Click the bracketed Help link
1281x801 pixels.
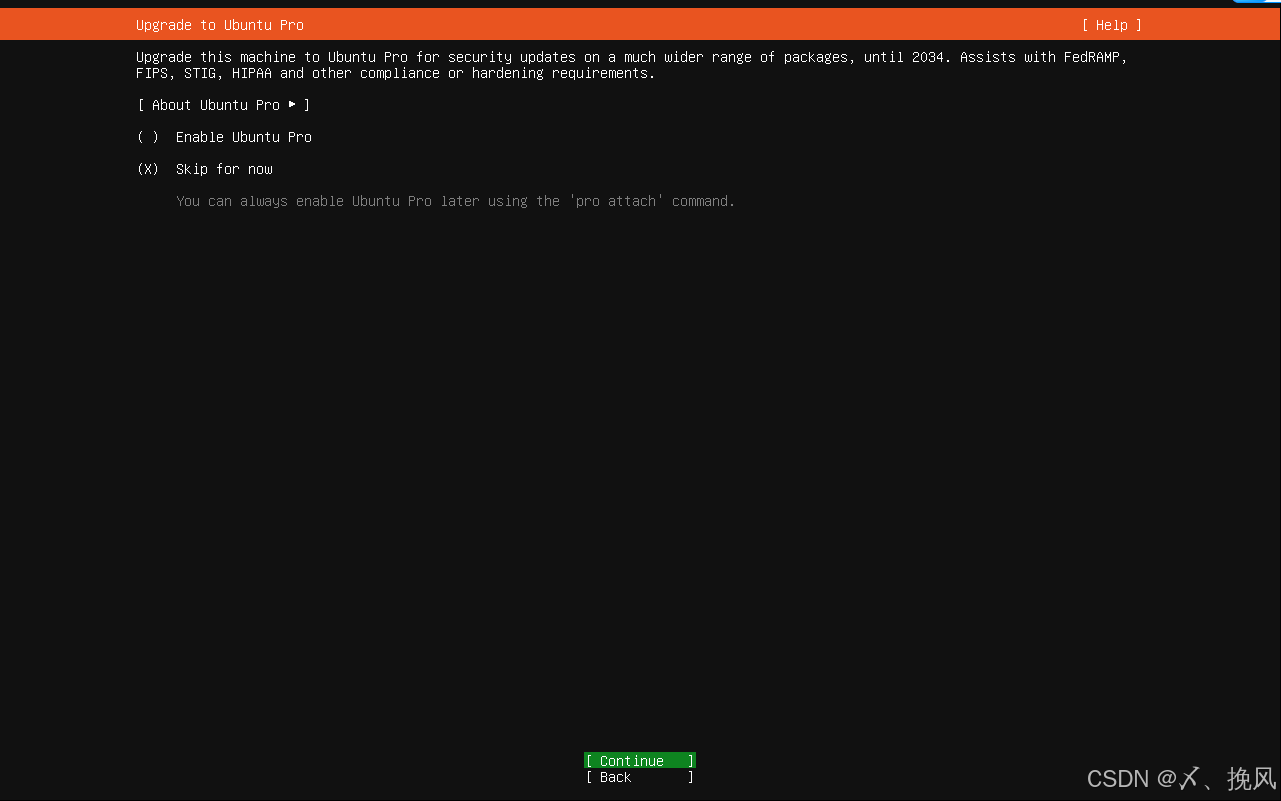click(x=1111, y=24)
